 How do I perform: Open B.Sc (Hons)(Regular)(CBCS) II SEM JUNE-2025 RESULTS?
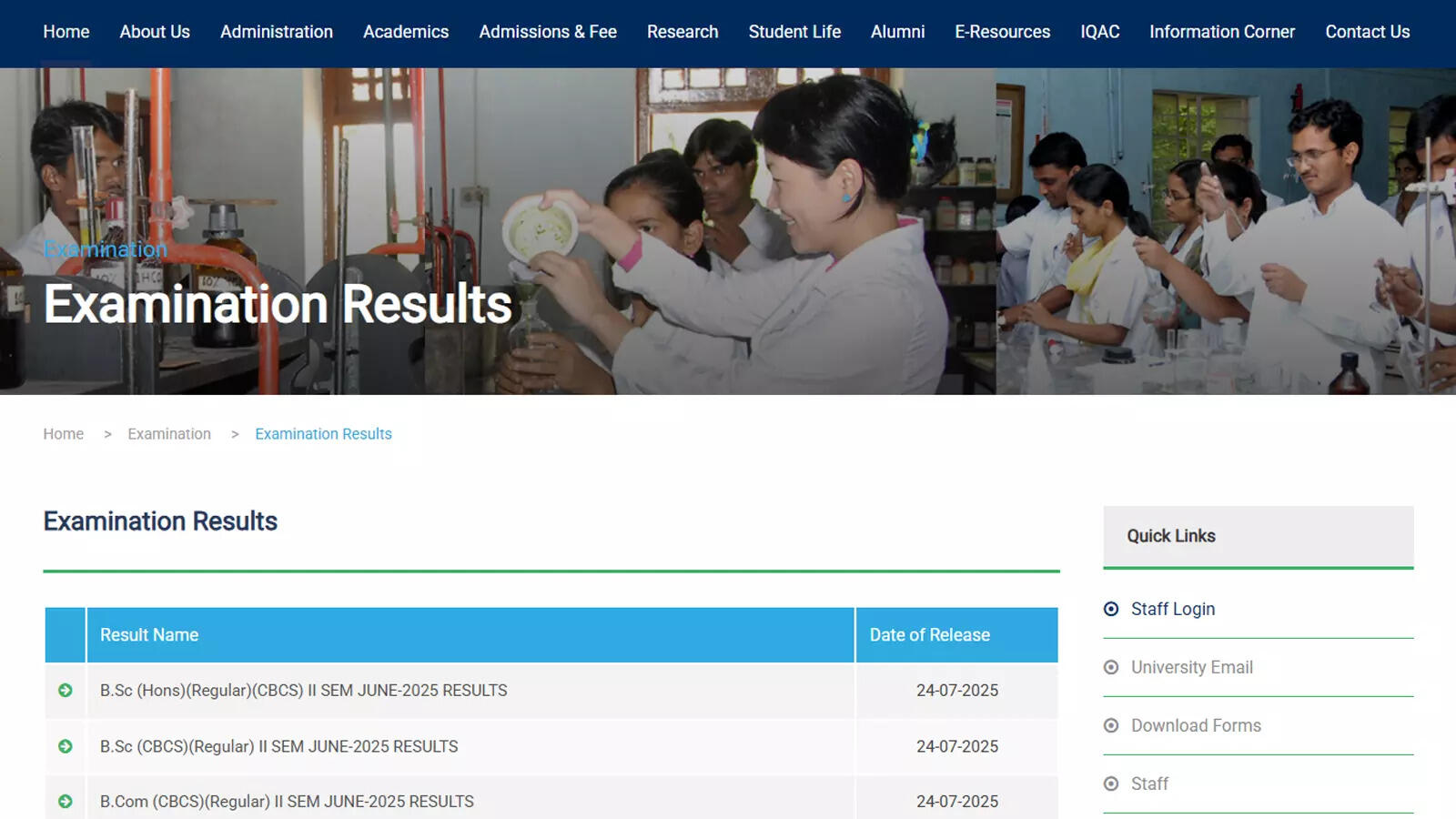[304, 691]
